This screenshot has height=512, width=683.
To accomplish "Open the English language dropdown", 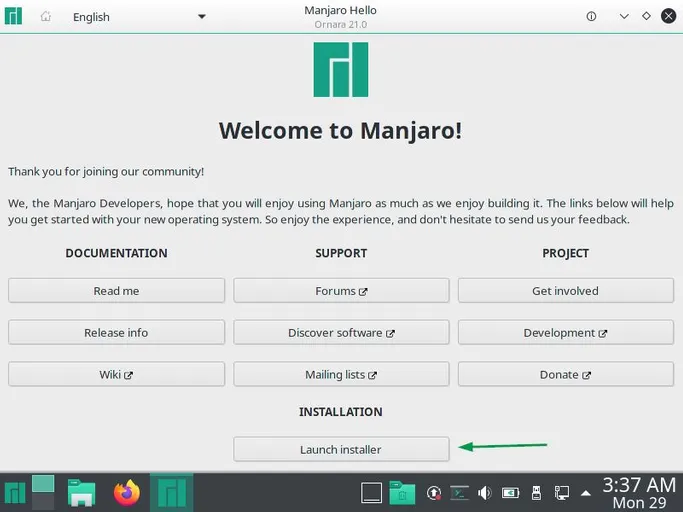I will pyautogui.click(x=138, y=17).
